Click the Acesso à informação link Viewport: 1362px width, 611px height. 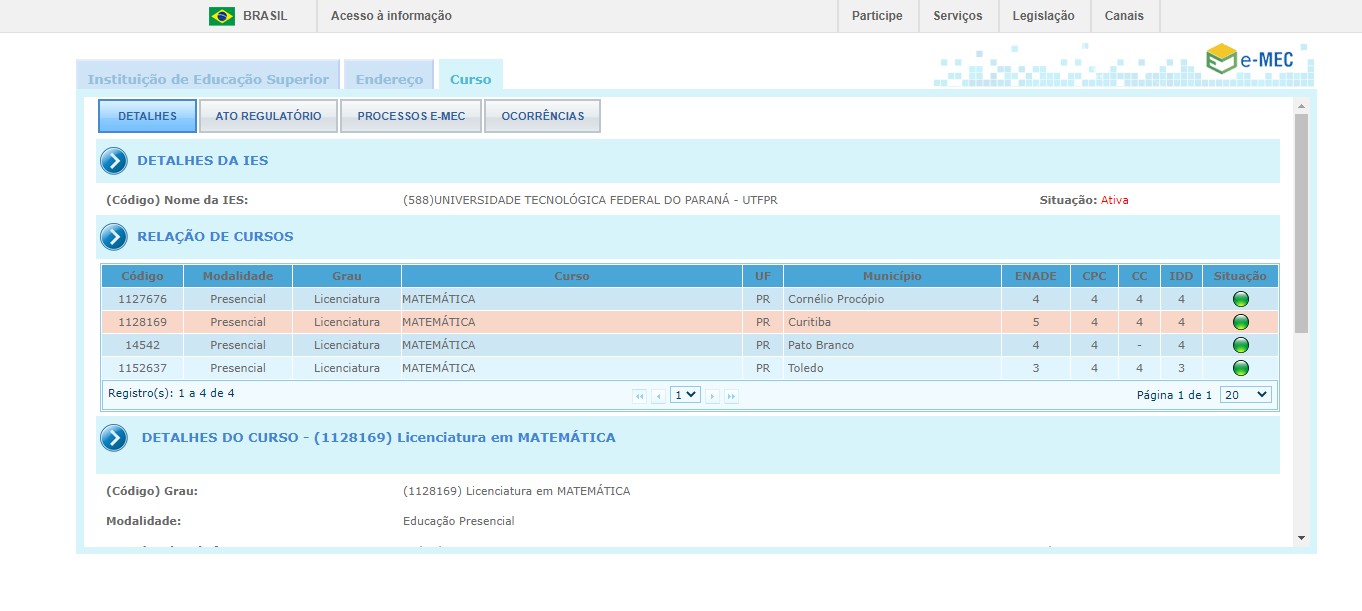coord(391,16)
